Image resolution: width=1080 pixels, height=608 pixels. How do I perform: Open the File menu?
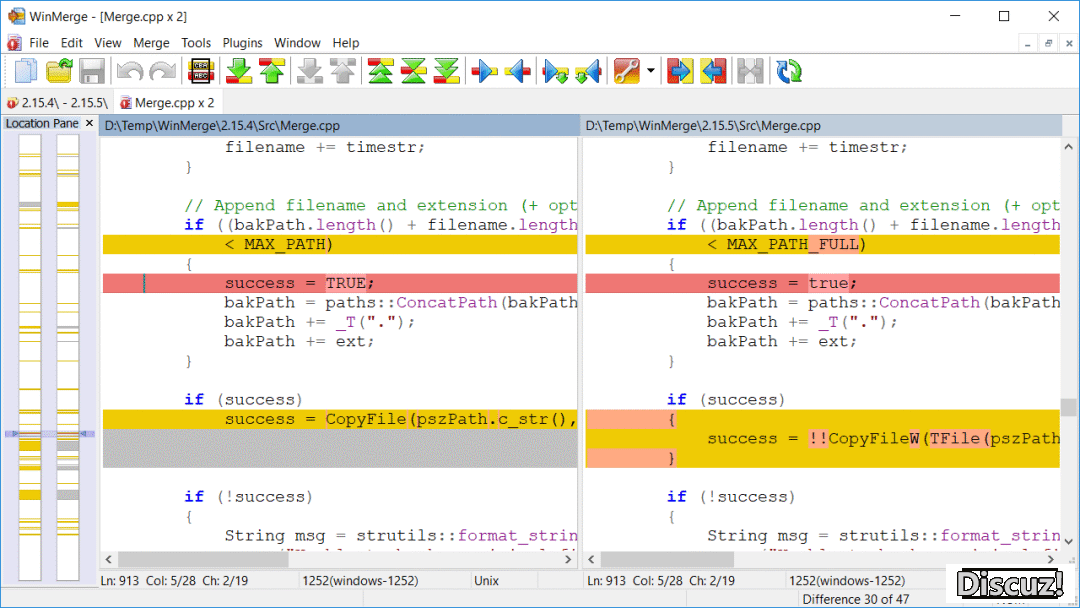point(39,43)
